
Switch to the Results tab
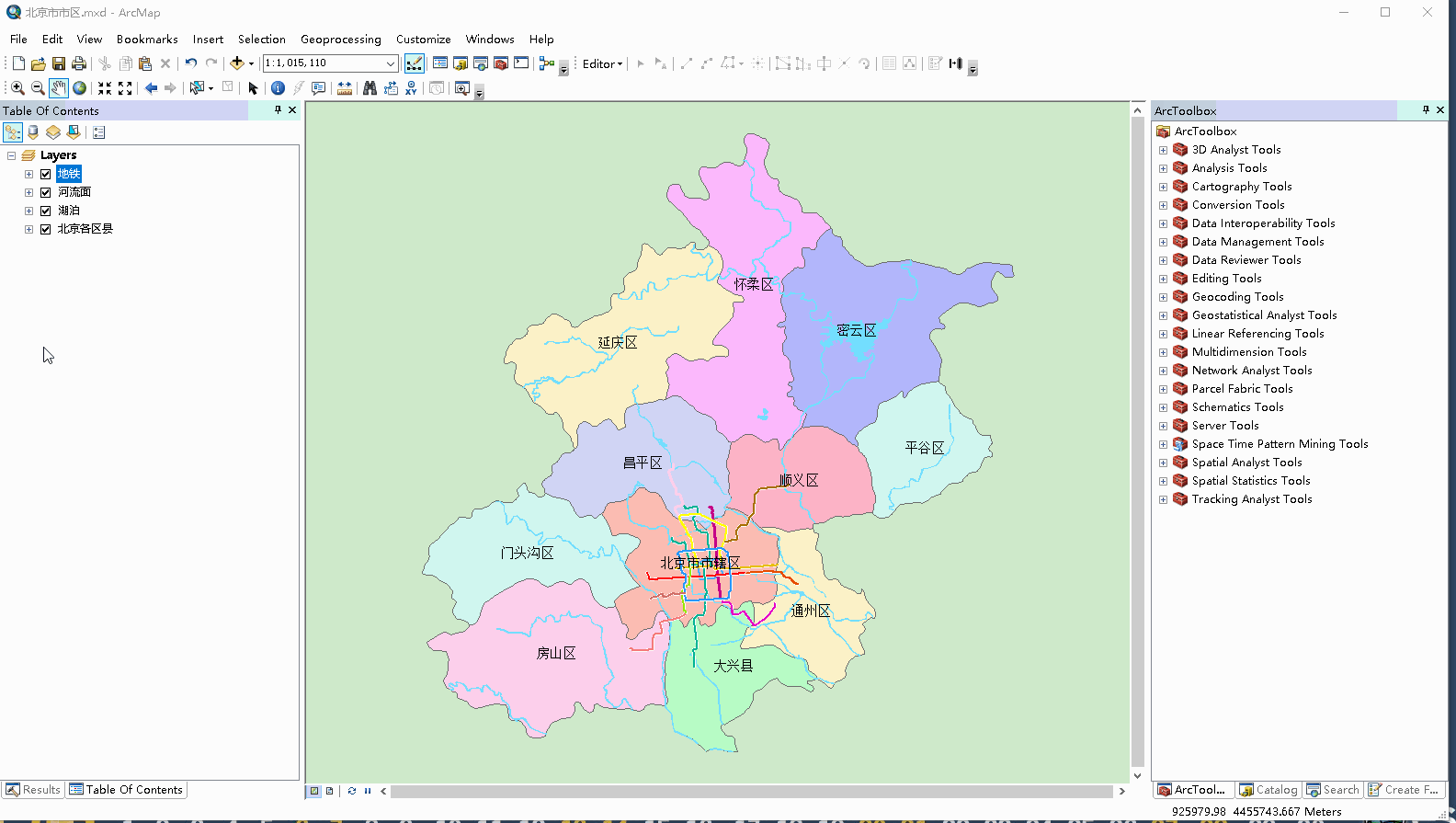tap(33, 790)
